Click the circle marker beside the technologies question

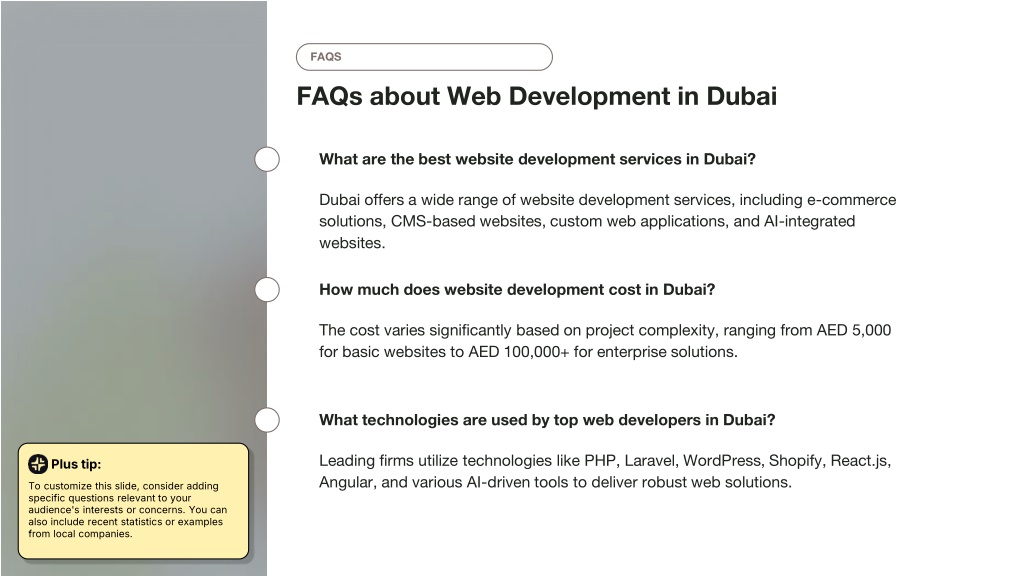click(267, 420)
